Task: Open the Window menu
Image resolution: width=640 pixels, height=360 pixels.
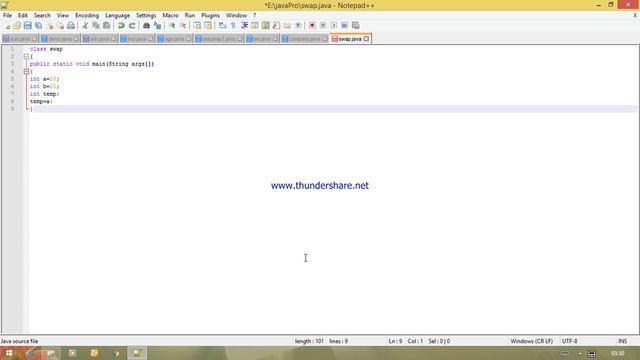Action: coord(236,16)
